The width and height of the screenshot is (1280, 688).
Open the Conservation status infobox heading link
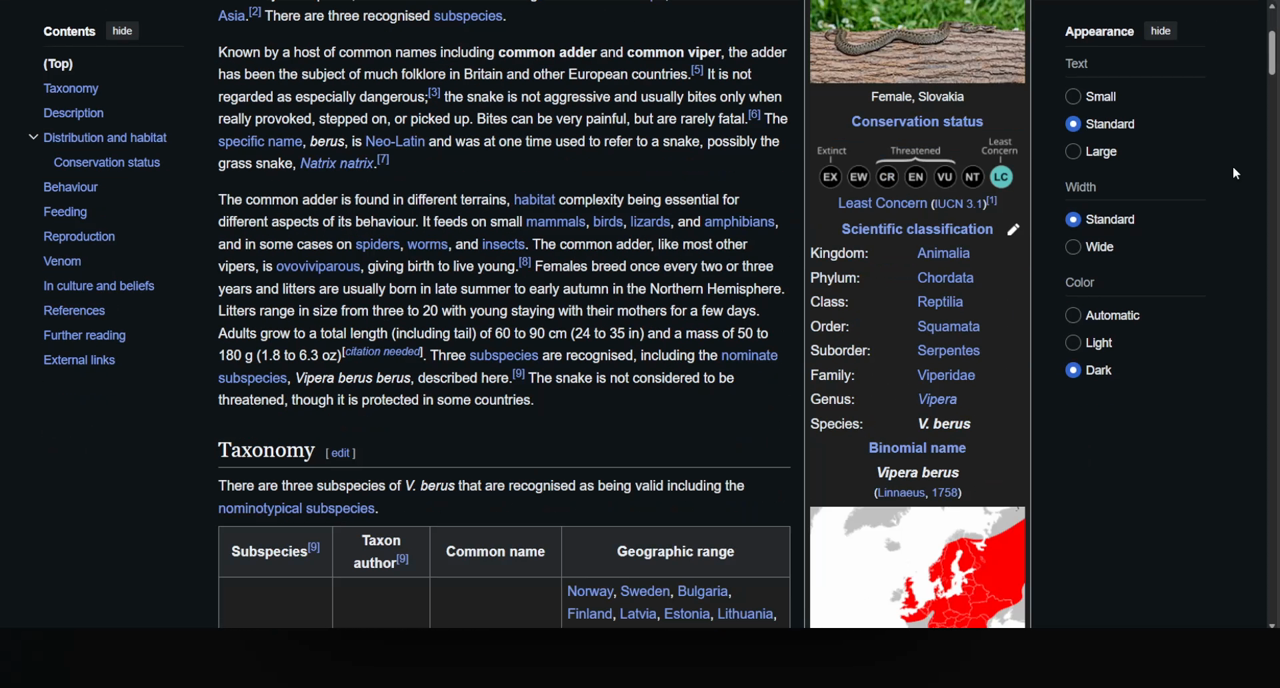(917, 122)
